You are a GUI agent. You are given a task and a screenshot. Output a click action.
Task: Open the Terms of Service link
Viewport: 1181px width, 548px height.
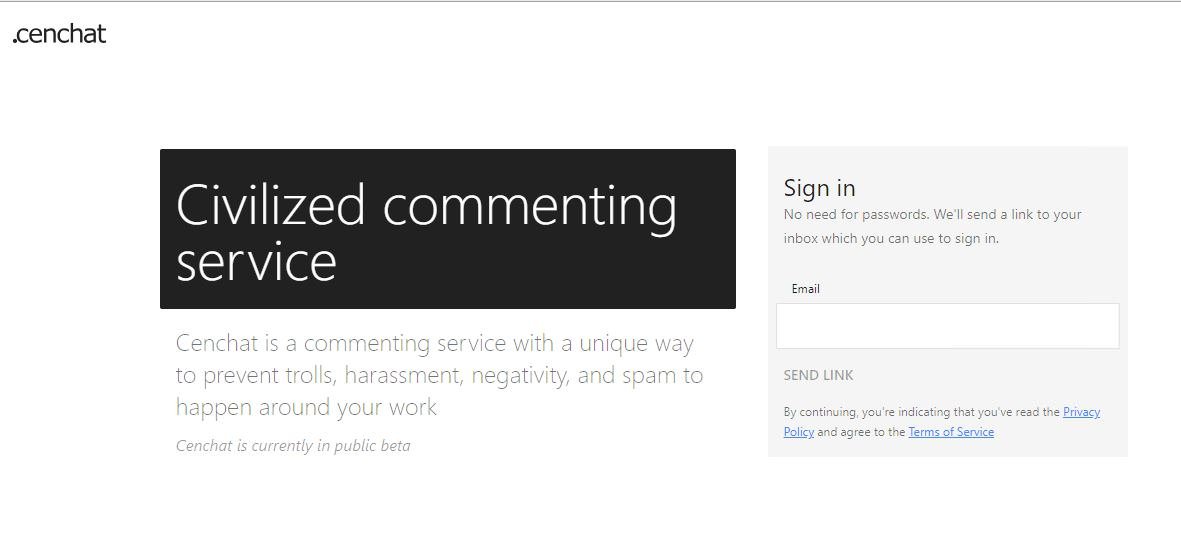tap(951, 432)
